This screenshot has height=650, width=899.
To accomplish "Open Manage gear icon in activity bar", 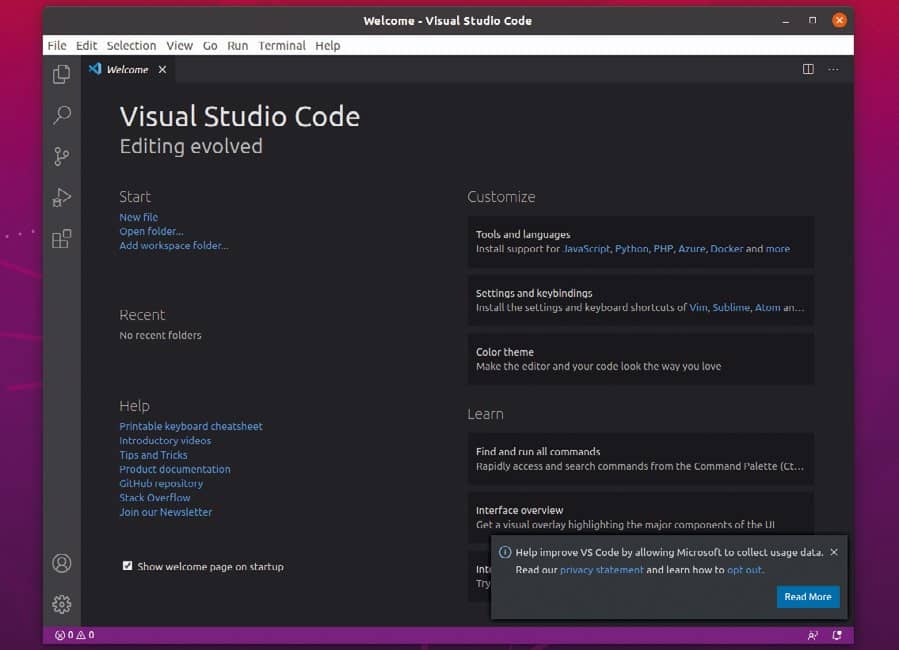I will point(61,604).
